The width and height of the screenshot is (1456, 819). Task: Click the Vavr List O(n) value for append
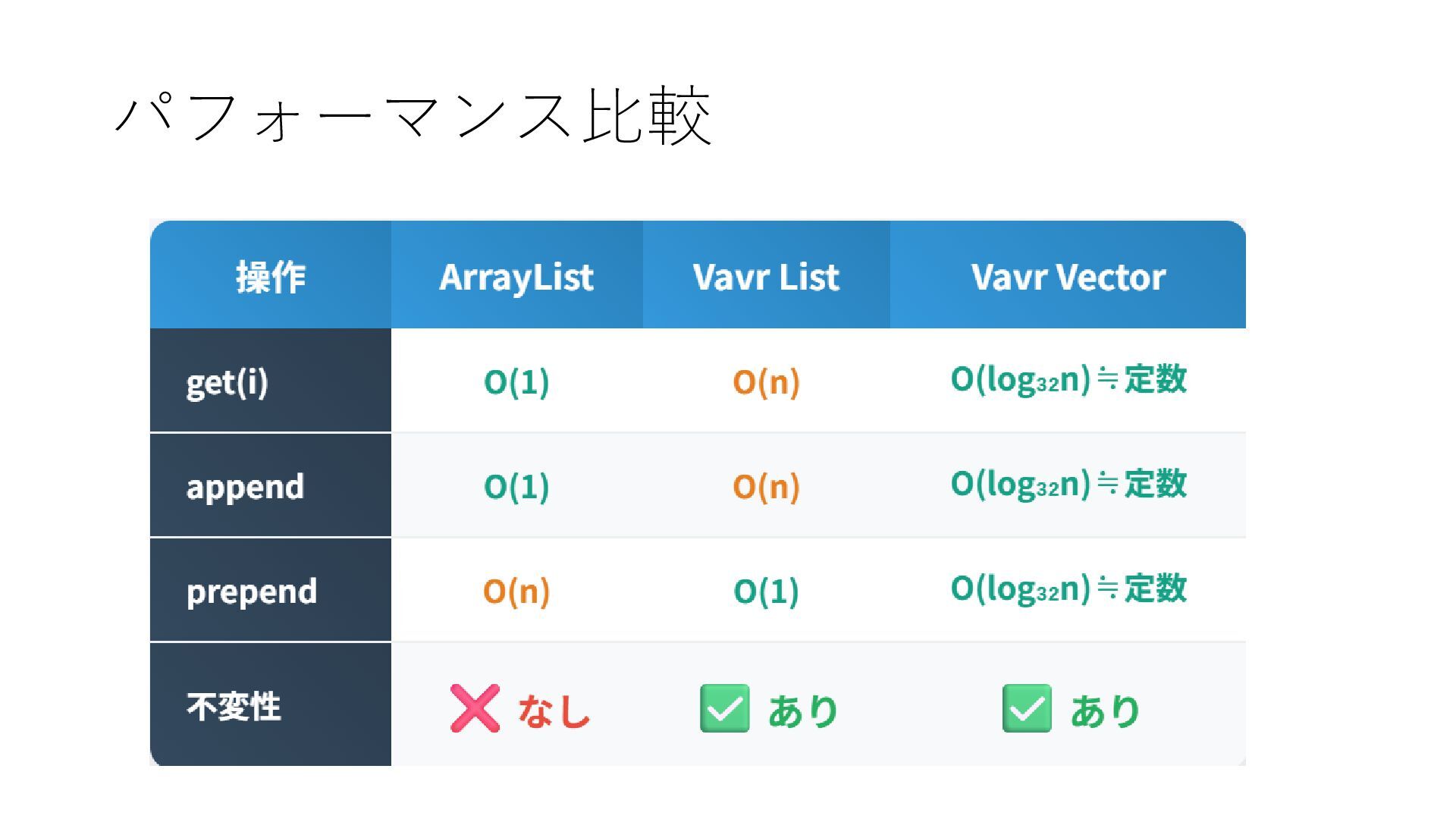click(766, 486)
